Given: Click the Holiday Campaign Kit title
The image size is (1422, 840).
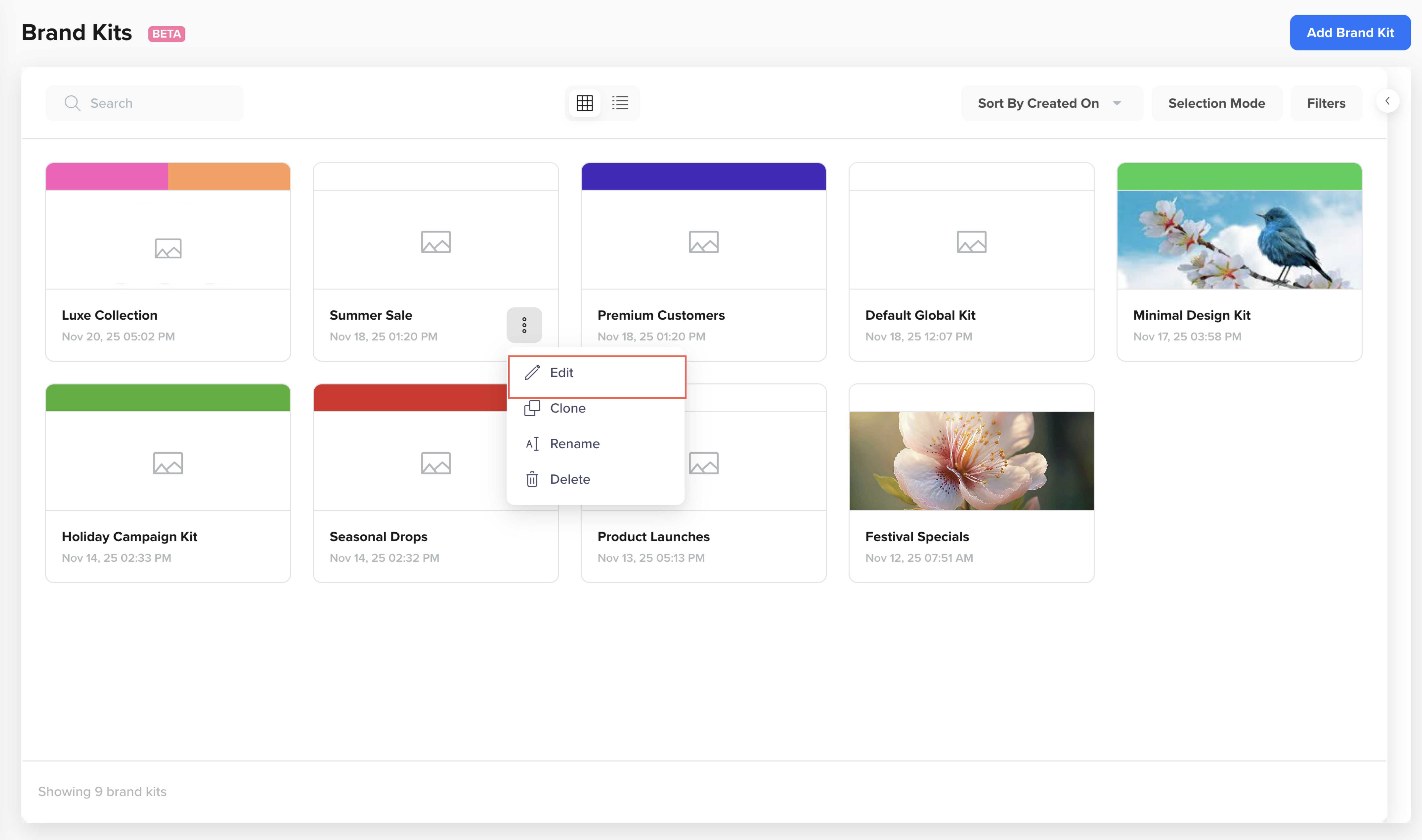Looking at the screenshot, I should click(130, 537).
